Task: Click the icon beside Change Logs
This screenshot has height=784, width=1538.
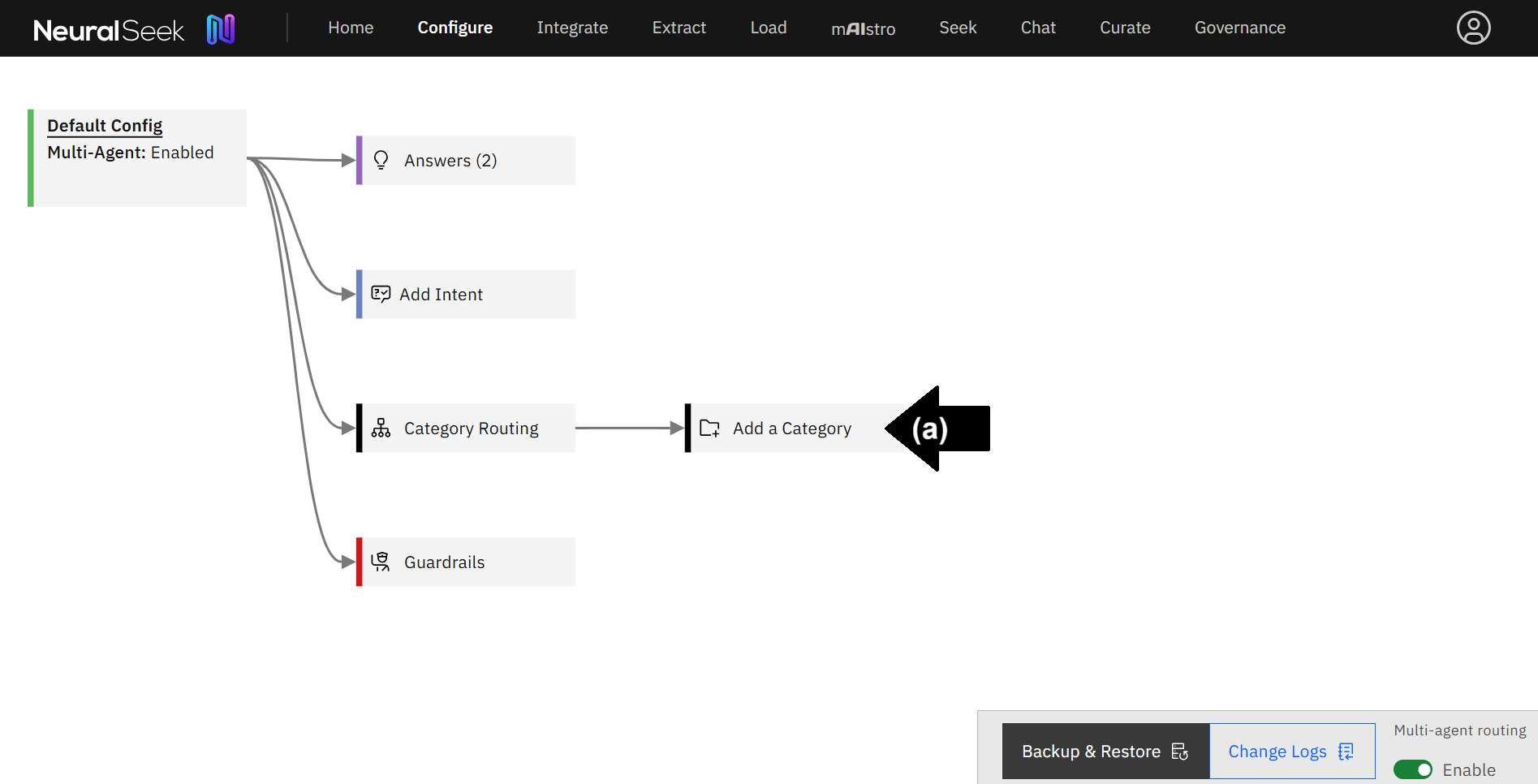Action: (1346, 752)
